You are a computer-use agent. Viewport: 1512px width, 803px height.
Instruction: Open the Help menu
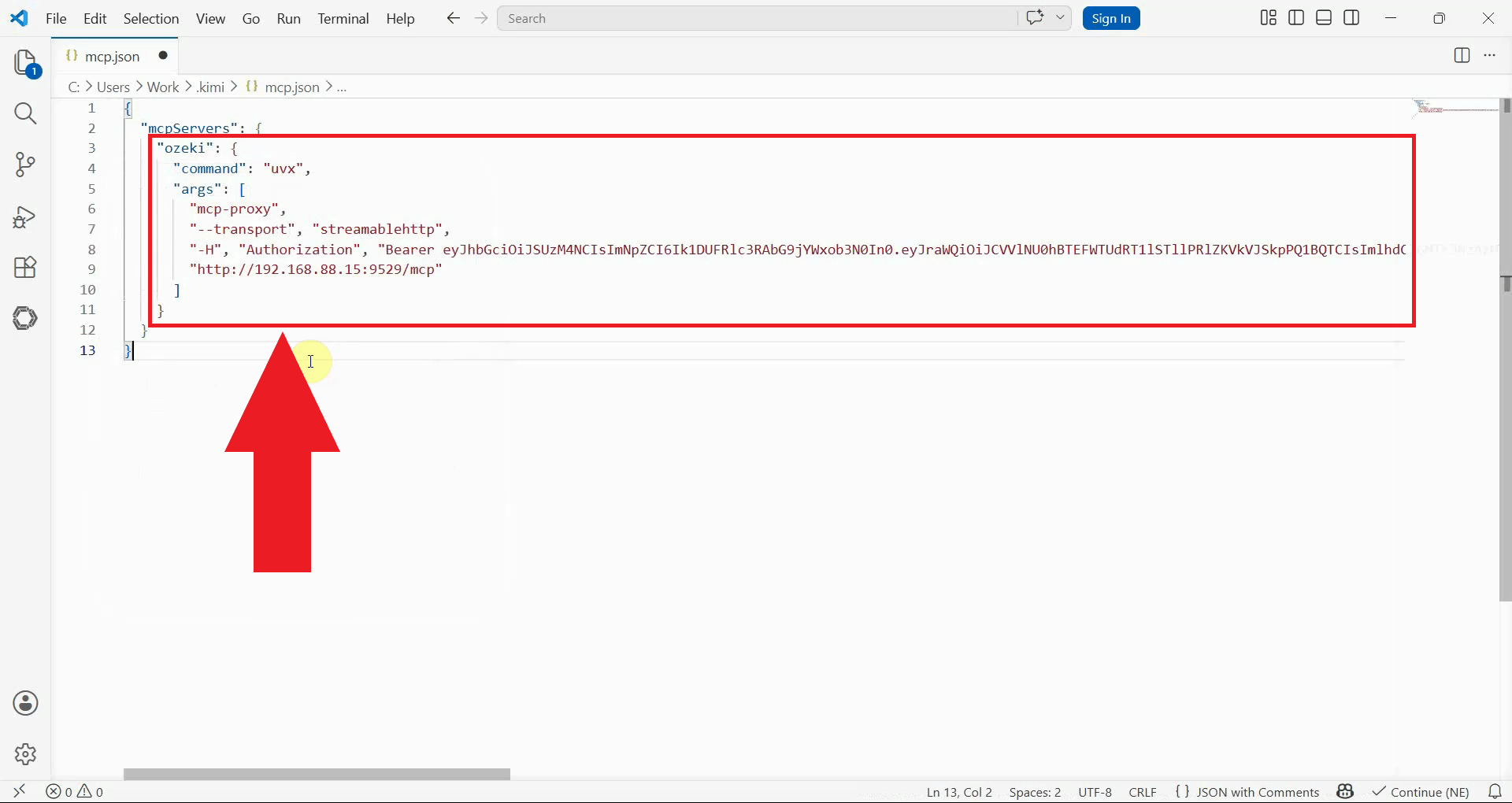[400, 18]
